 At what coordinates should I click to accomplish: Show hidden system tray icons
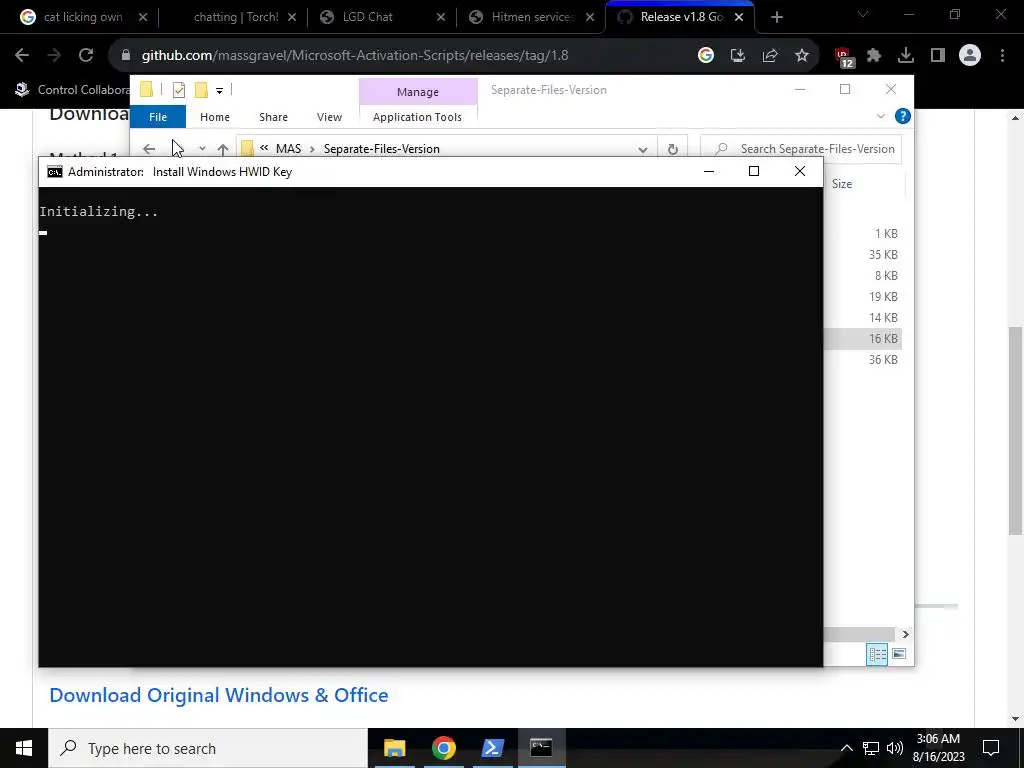pyautogui.click(x=846, y=748)
